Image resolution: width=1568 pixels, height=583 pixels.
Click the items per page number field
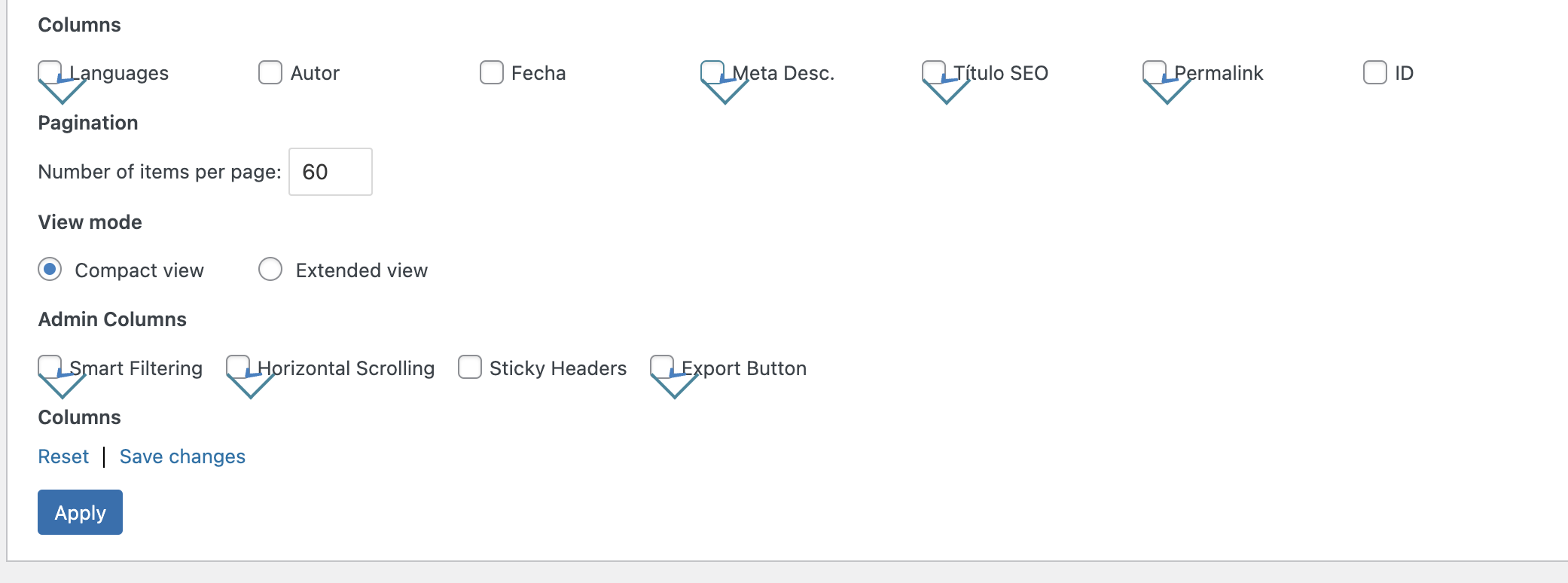[x=331, y=172]
